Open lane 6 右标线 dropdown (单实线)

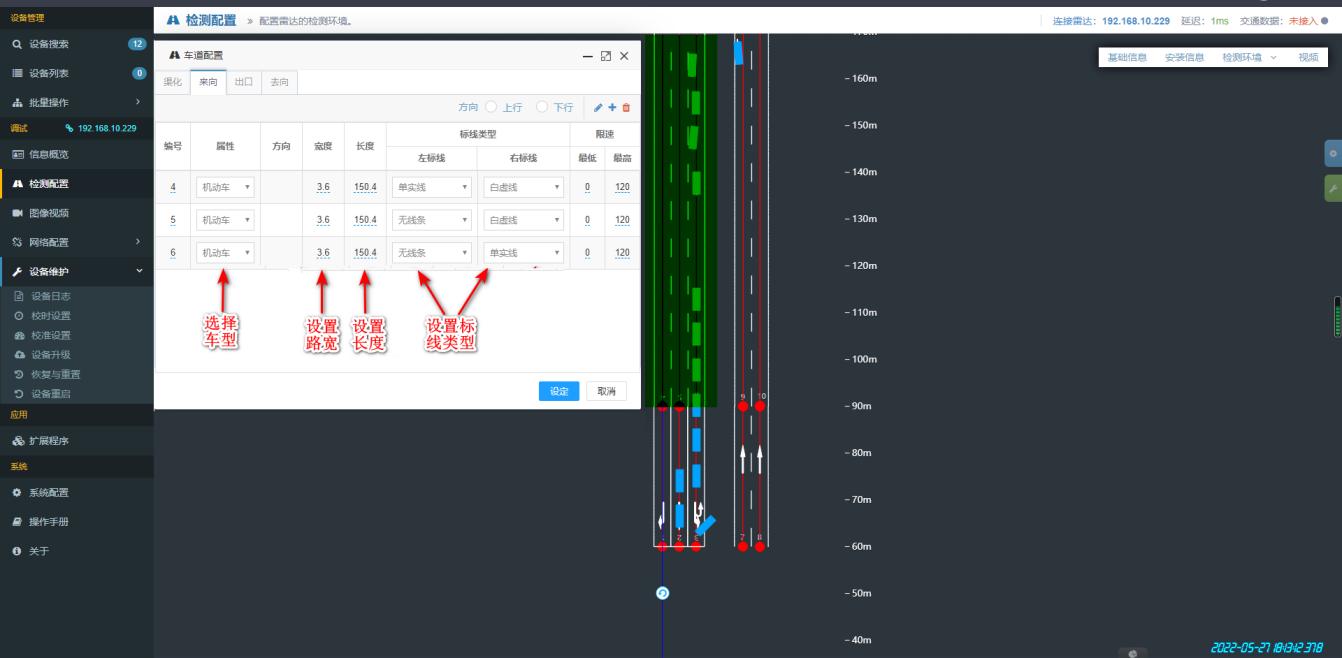point(523,253)
